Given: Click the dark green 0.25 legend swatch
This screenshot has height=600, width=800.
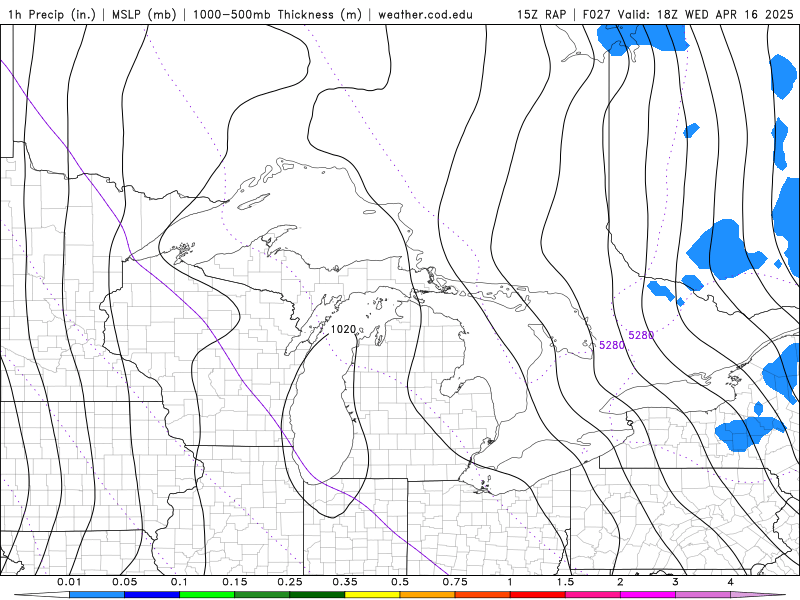Looking at the screenshot, I should [x=317, y=595].
